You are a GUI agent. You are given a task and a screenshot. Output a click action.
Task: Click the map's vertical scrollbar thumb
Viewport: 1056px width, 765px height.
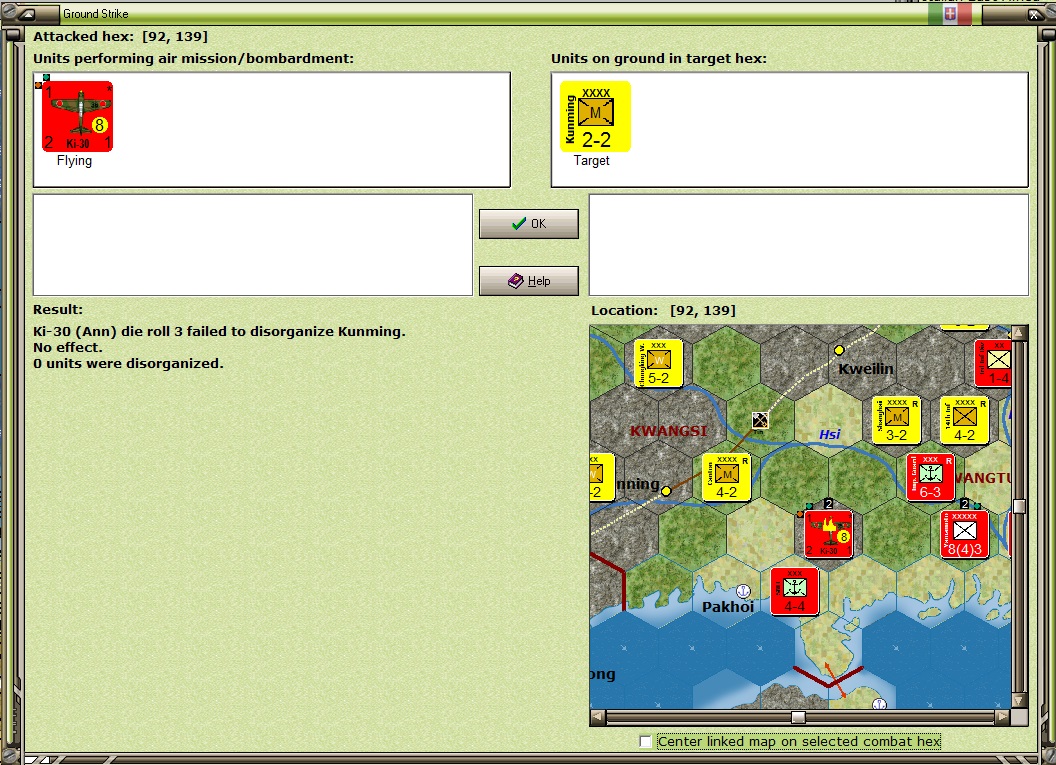click(x=1019, y=506)
